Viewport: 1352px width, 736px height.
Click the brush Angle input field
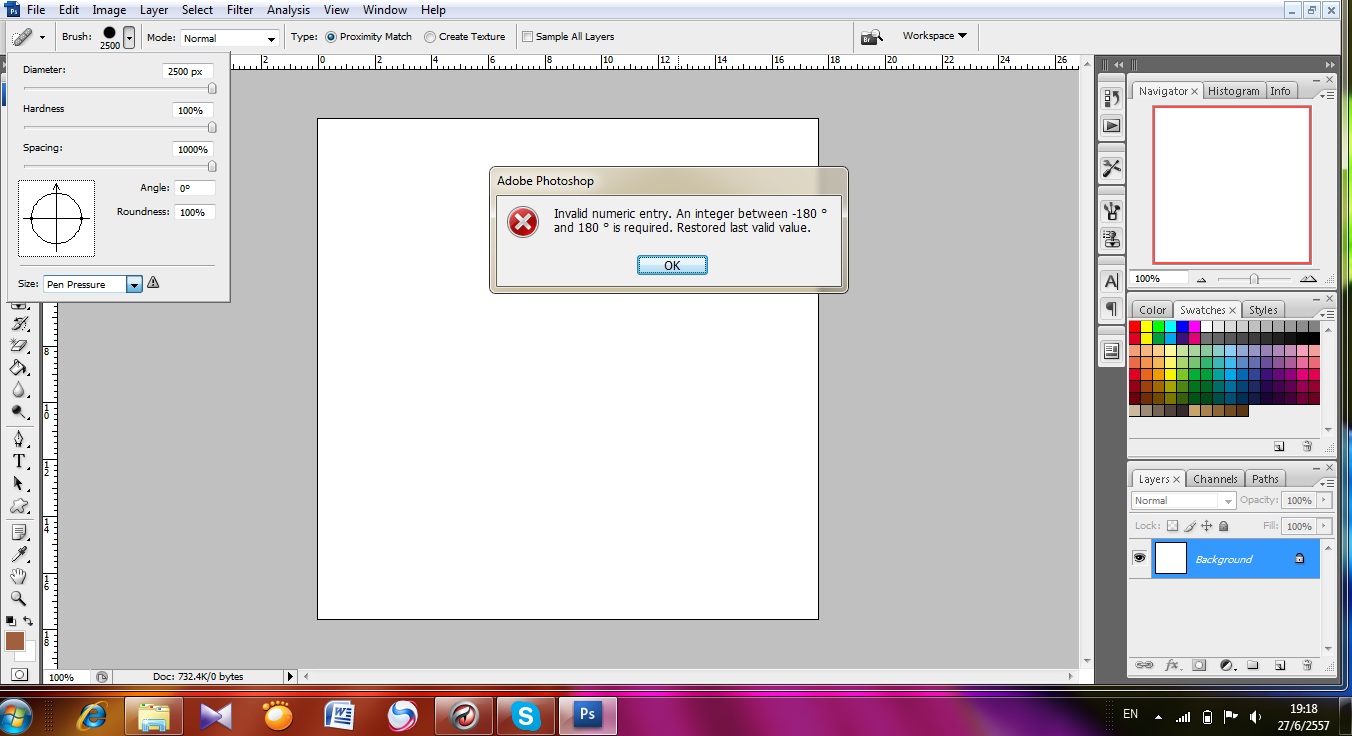tap(194, 188)
